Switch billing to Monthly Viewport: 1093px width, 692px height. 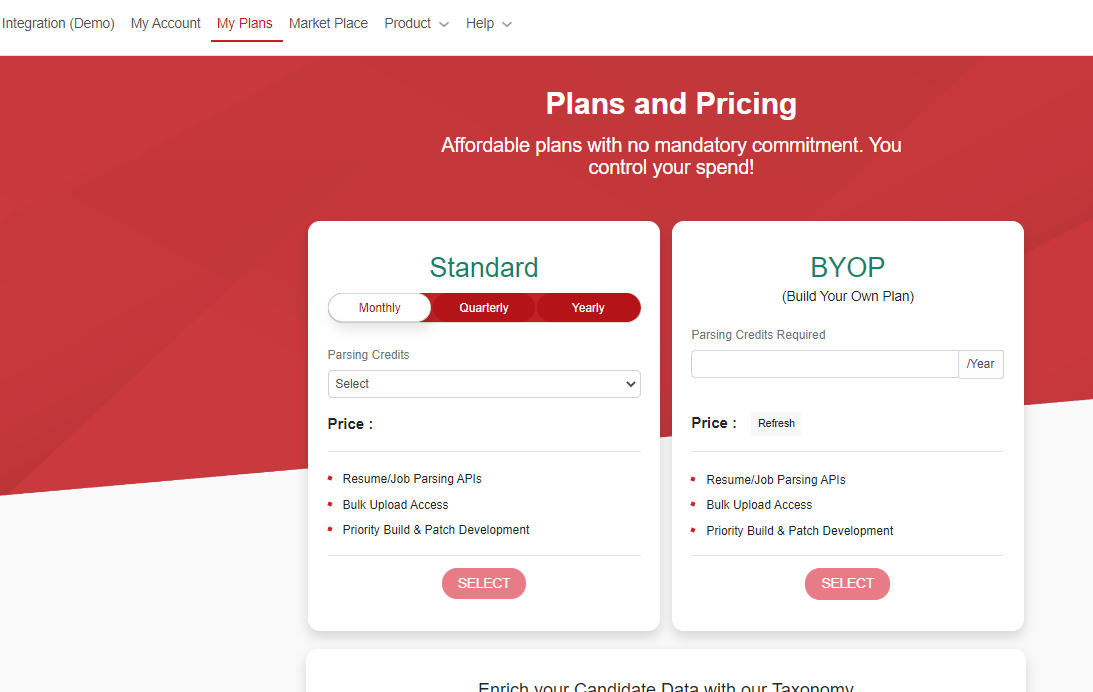click(380, 307)
